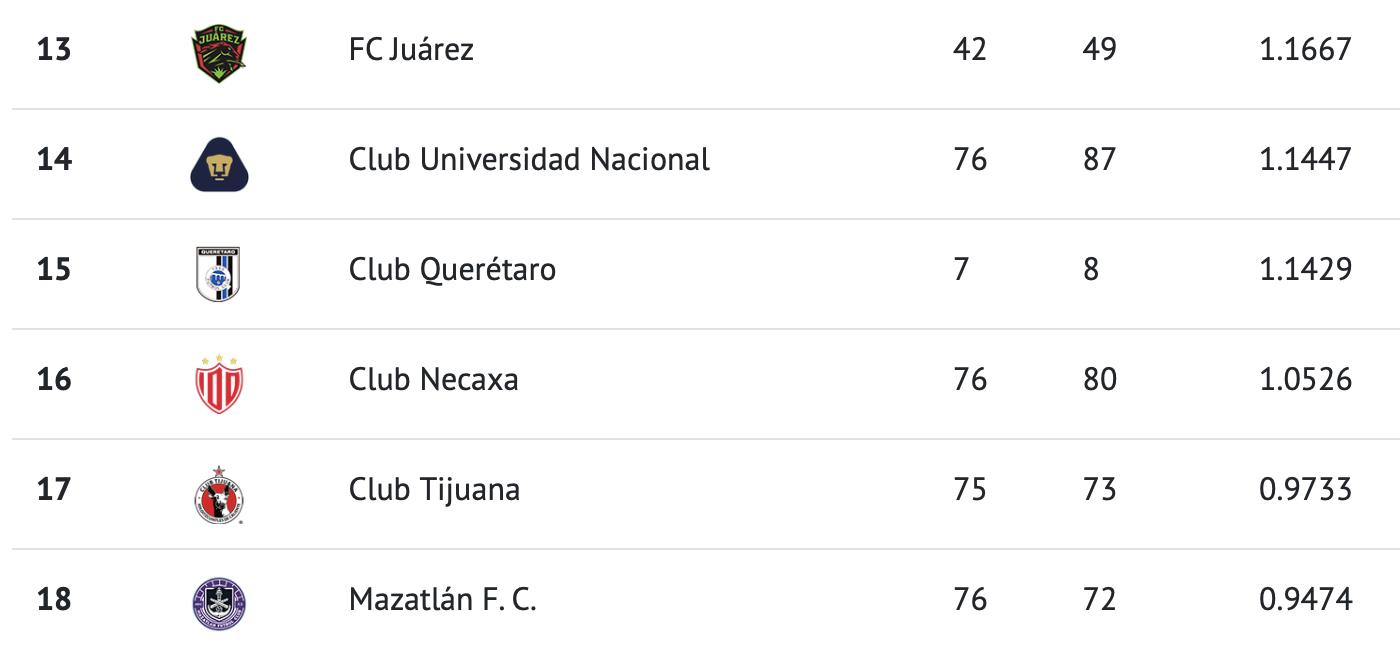
Task: Click the 1.1667 quotient value
Action: pyautogui.click(x=1305, y=49)
